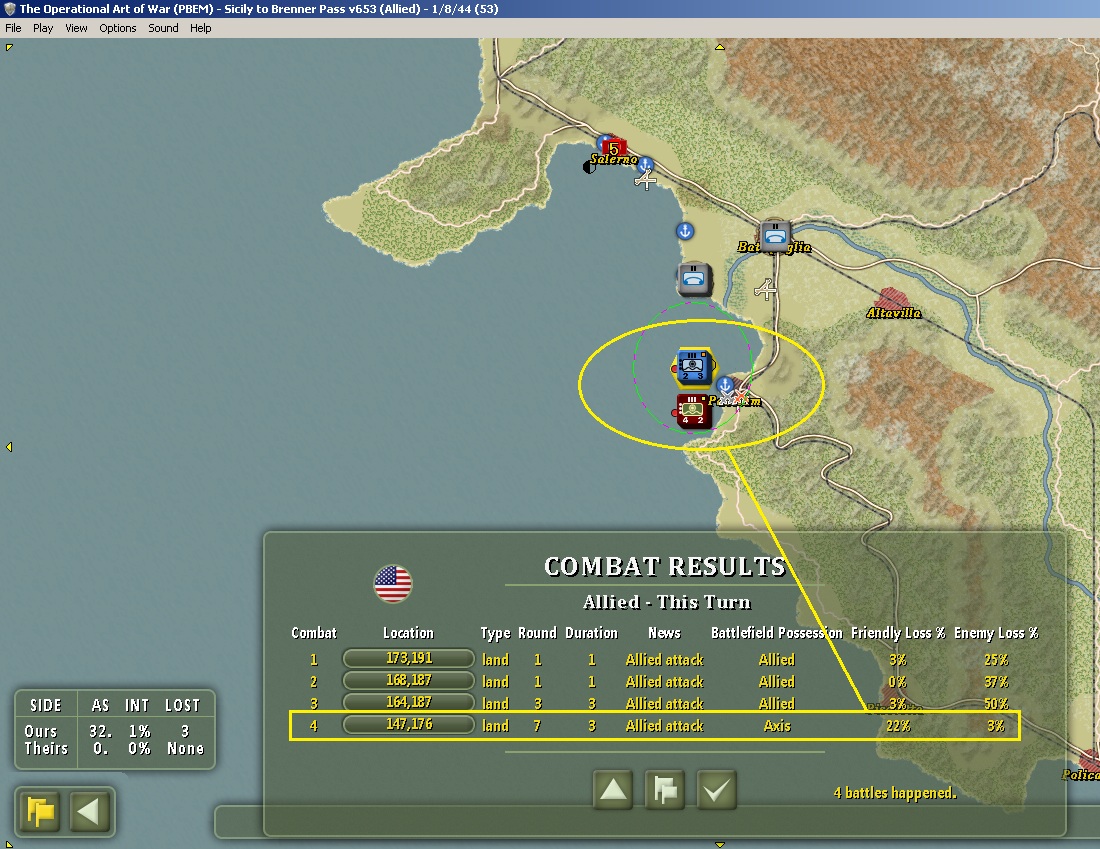The image size is (1100, 849).
Task: Go to location 164,187
Action: click(409, 702)
